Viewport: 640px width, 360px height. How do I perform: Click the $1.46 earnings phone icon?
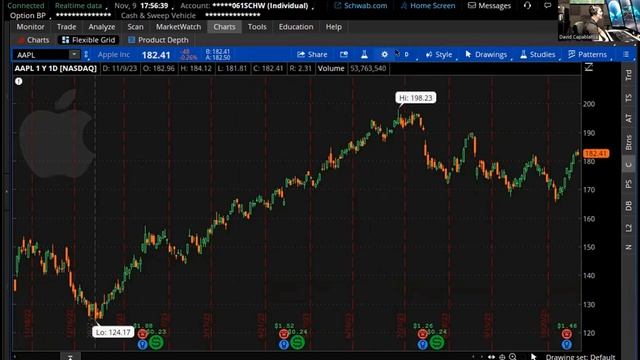pyautogui.click(x=567, y=334)
